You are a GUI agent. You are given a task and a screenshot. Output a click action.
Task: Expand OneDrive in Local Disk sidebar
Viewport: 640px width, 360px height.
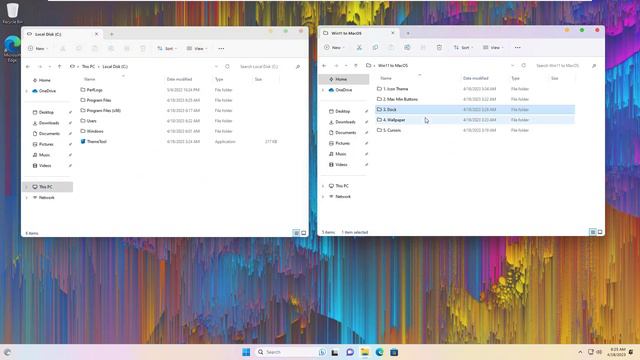pyautogui.click(x=27, y=91)
